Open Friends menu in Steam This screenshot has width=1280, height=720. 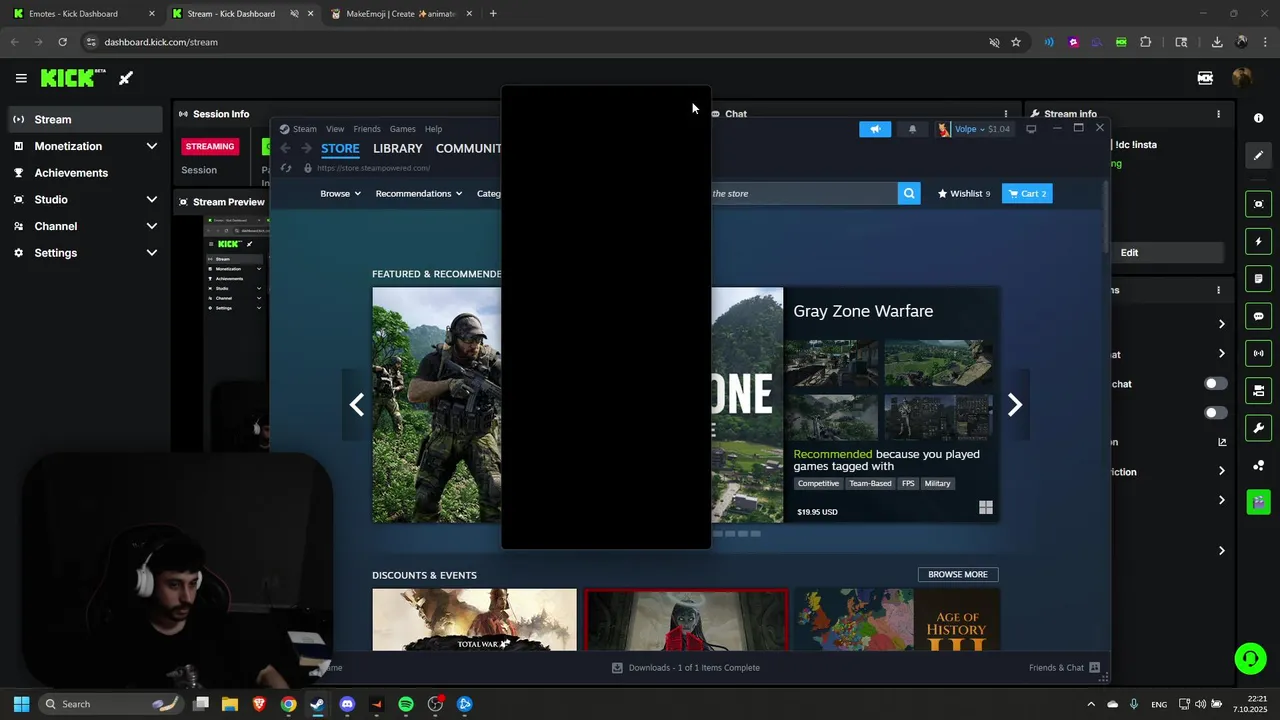point(367,129)
